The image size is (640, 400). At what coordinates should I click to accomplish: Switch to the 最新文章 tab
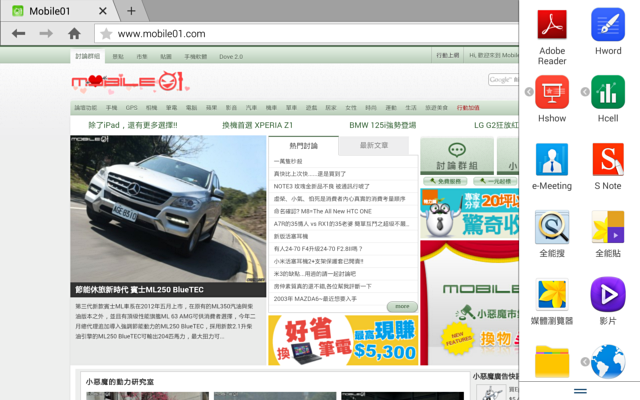click(373, 145)
